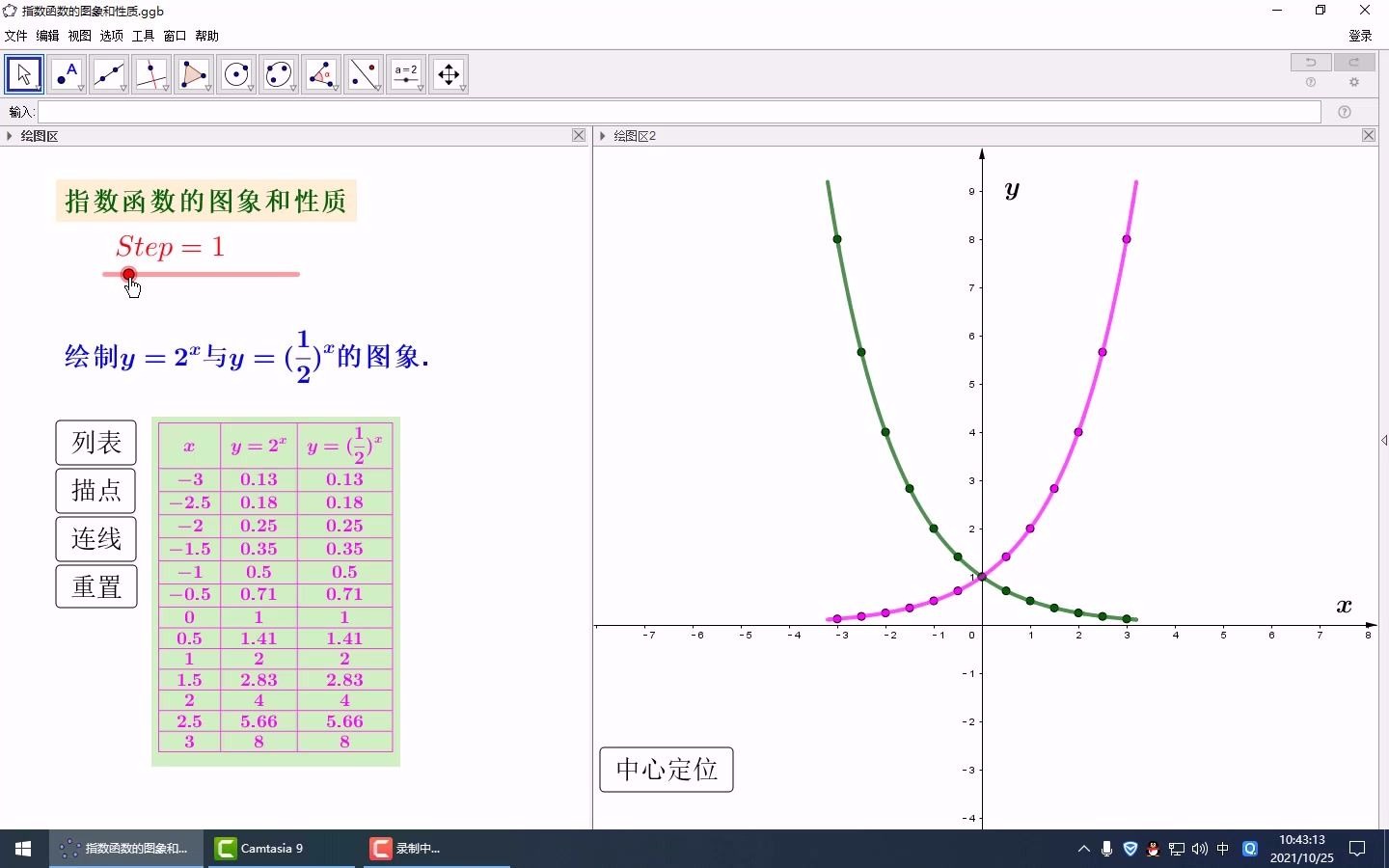The image size is (1389, 868).
Task: Open the 帮助 menu
Action: click(x=206, y=36)
